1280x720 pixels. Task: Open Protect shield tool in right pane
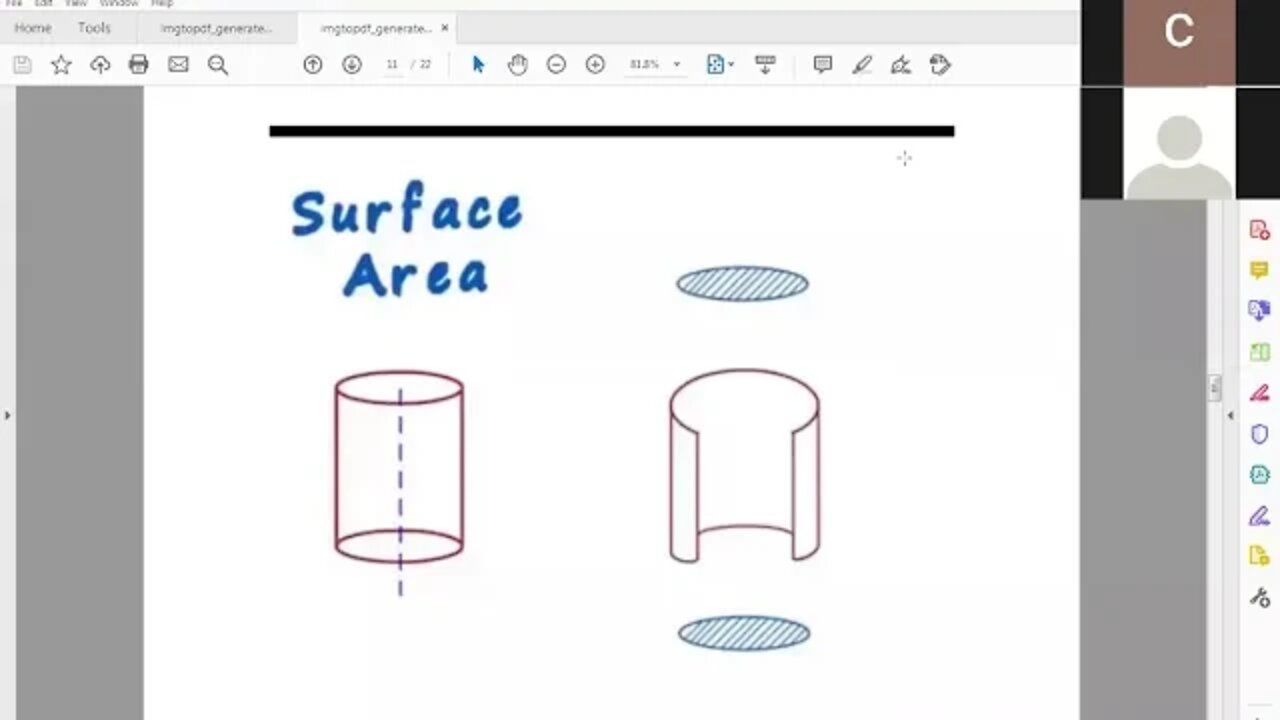pyautogui.click(x=1259, y=434)
